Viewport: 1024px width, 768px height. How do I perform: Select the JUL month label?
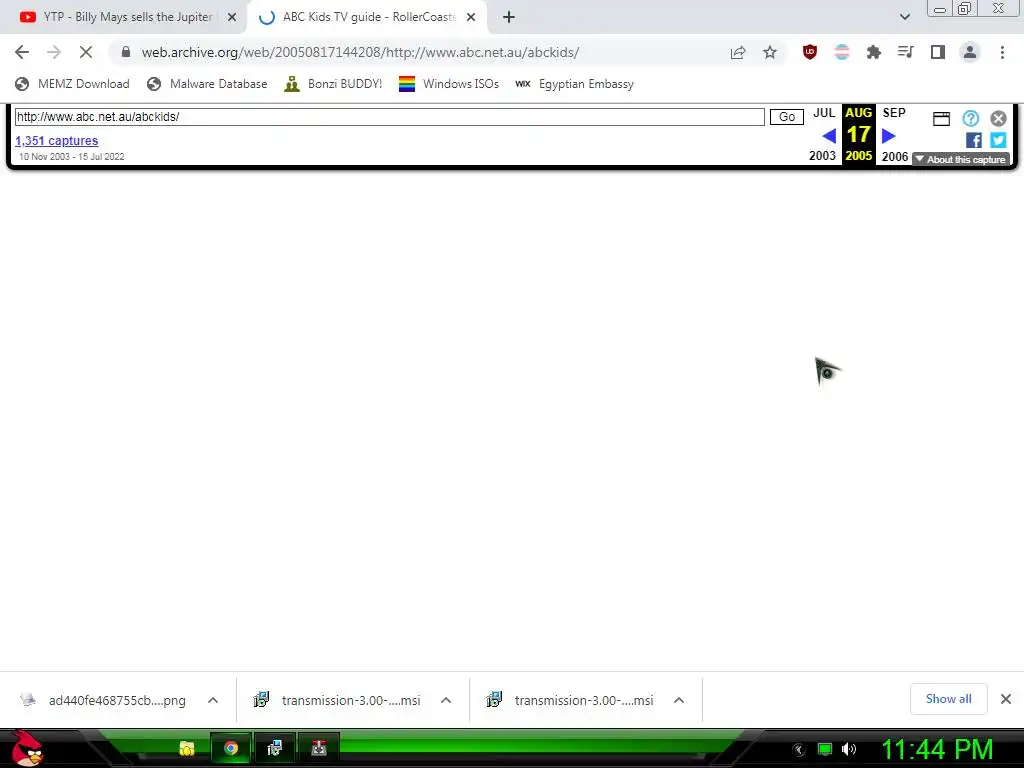tap(824, 113)
